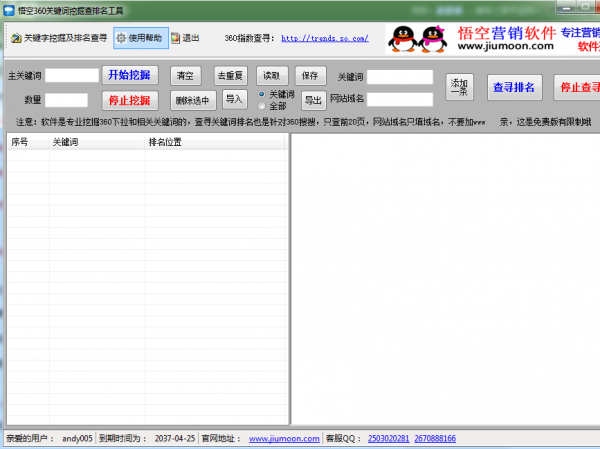Open 使用帮助 help gear icon
Image resolution: width=600 pixels, height=449 pixels.
pyautogui.click(x=121, y=39)
